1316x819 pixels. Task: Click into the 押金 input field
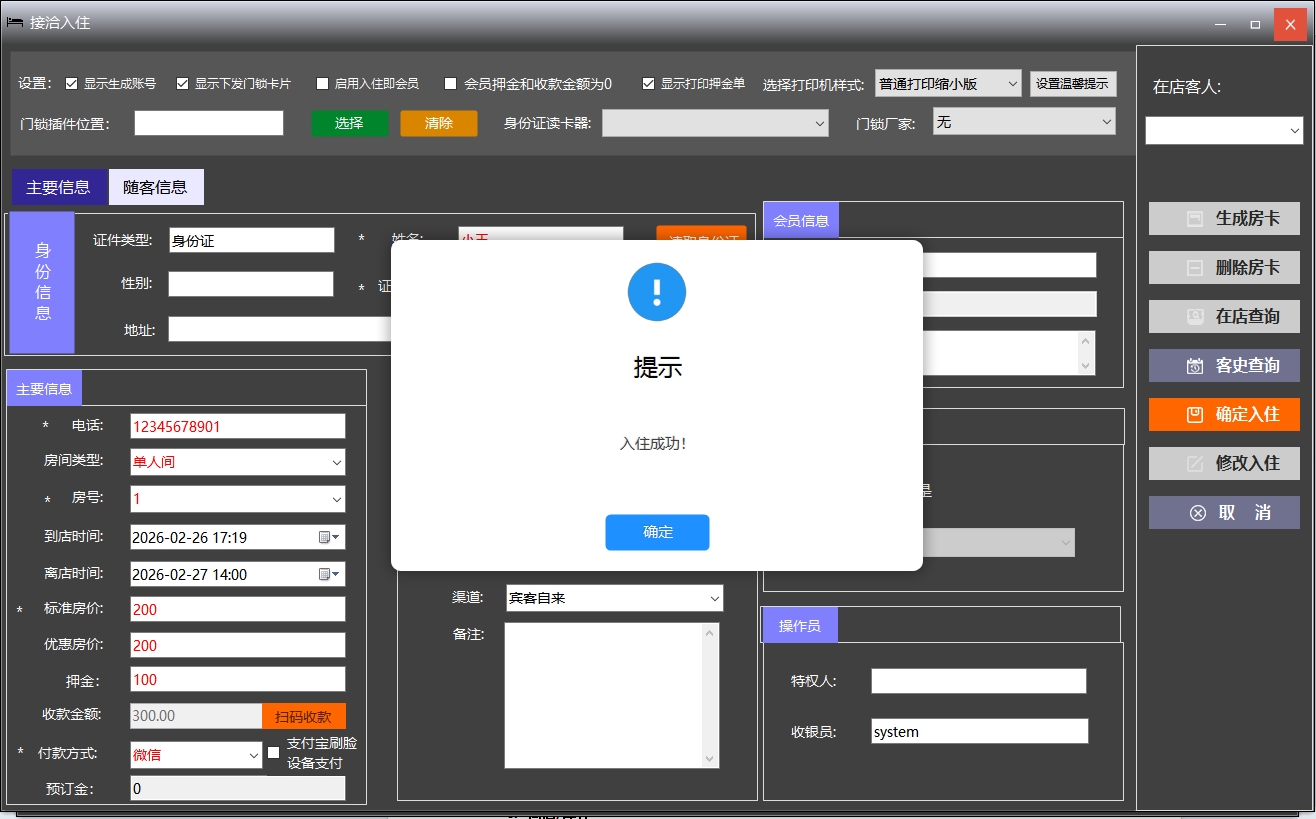point(237,679)
